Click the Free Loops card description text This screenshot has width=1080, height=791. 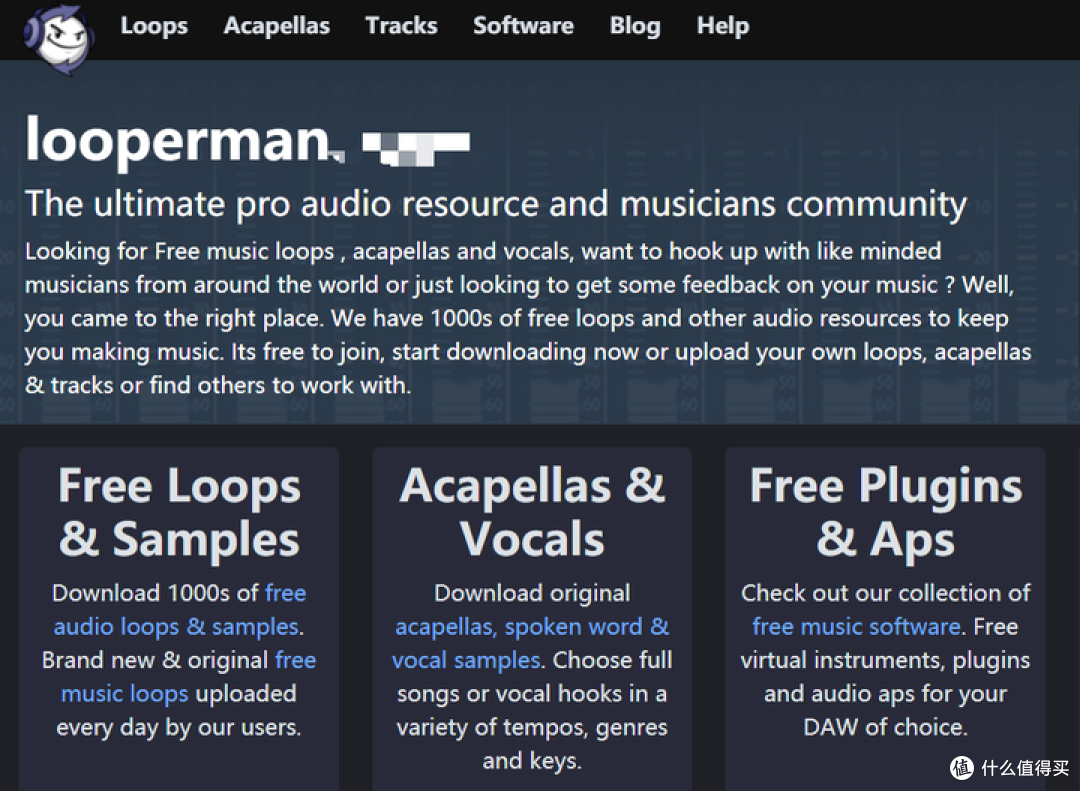(179, 659)
